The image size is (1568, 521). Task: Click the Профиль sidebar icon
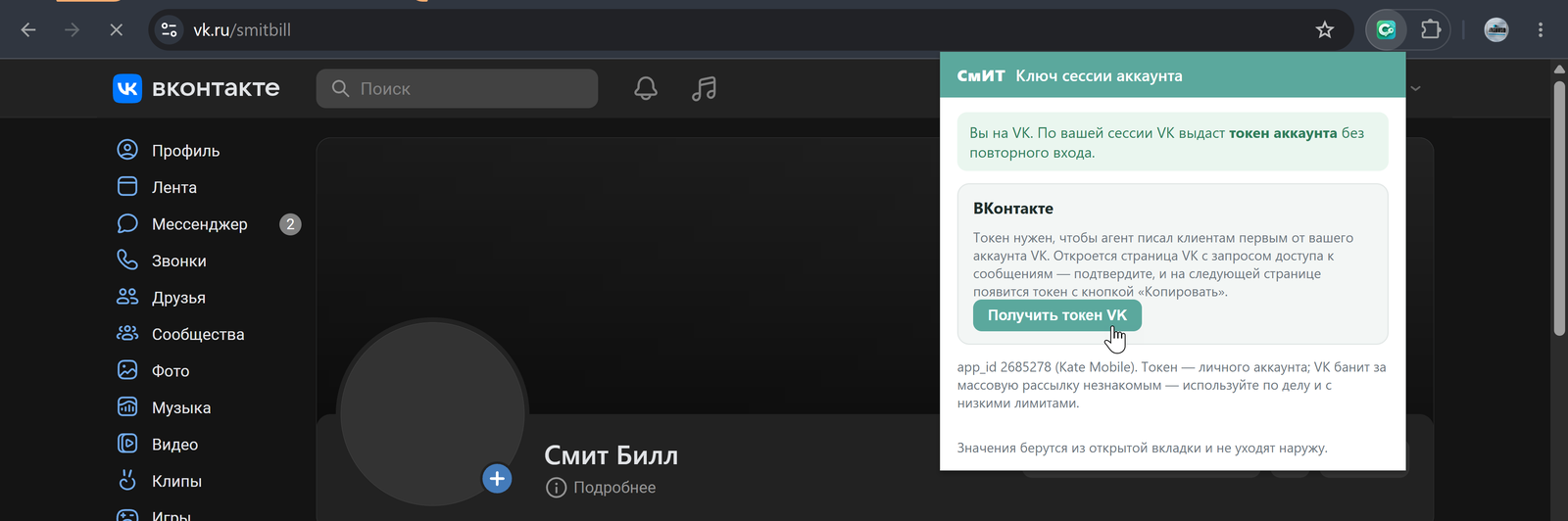(x=127, y=150)
